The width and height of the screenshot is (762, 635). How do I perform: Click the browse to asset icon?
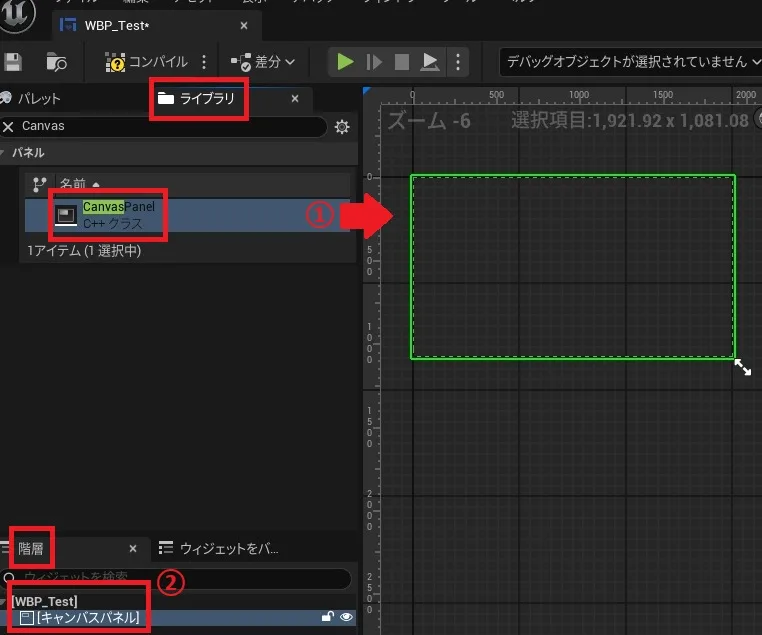56,62
